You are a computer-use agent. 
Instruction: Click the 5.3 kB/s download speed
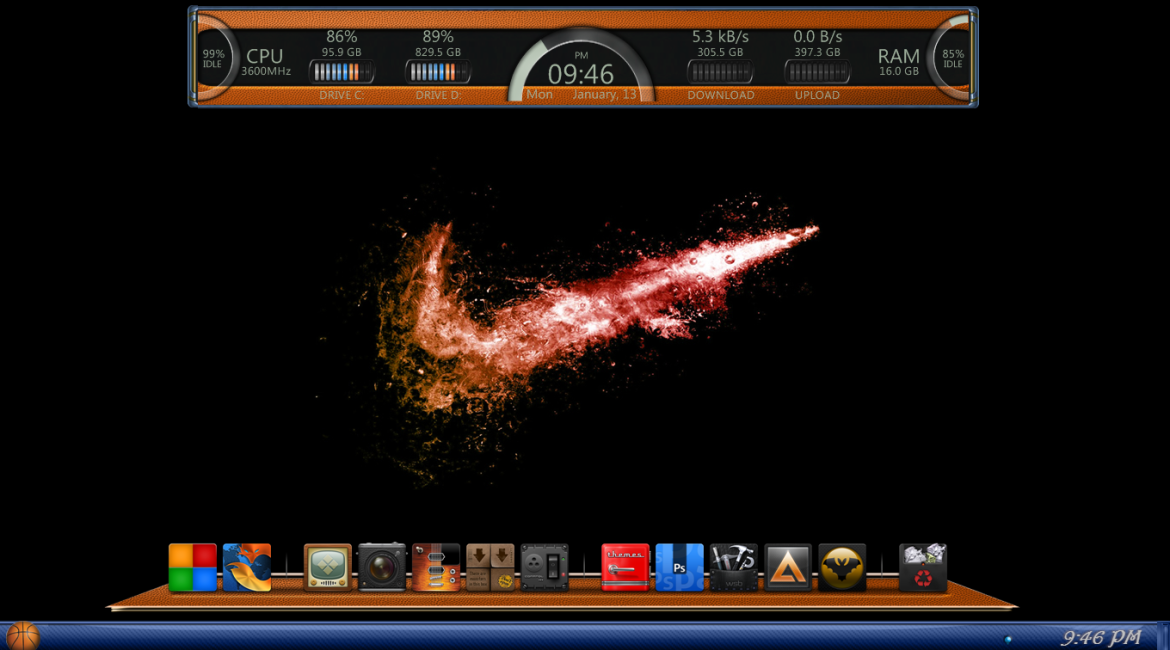tap(720, 37)
